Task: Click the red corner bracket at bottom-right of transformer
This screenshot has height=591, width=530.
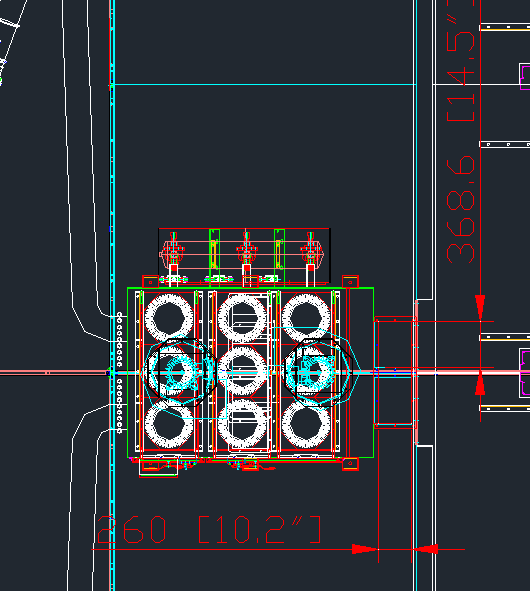Action: 350,464
